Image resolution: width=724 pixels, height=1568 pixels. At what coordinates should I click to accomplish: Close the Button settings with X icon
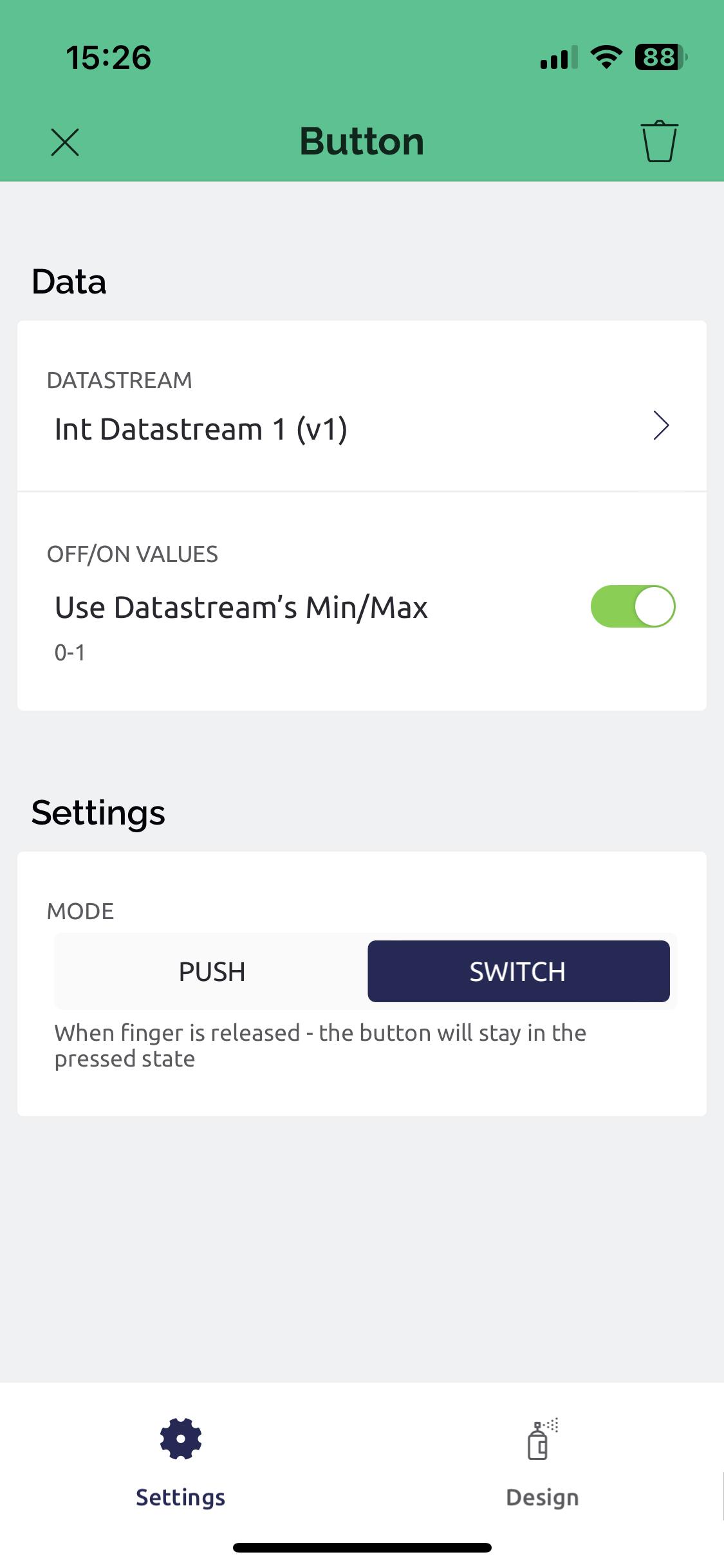[x=65, y=142]
